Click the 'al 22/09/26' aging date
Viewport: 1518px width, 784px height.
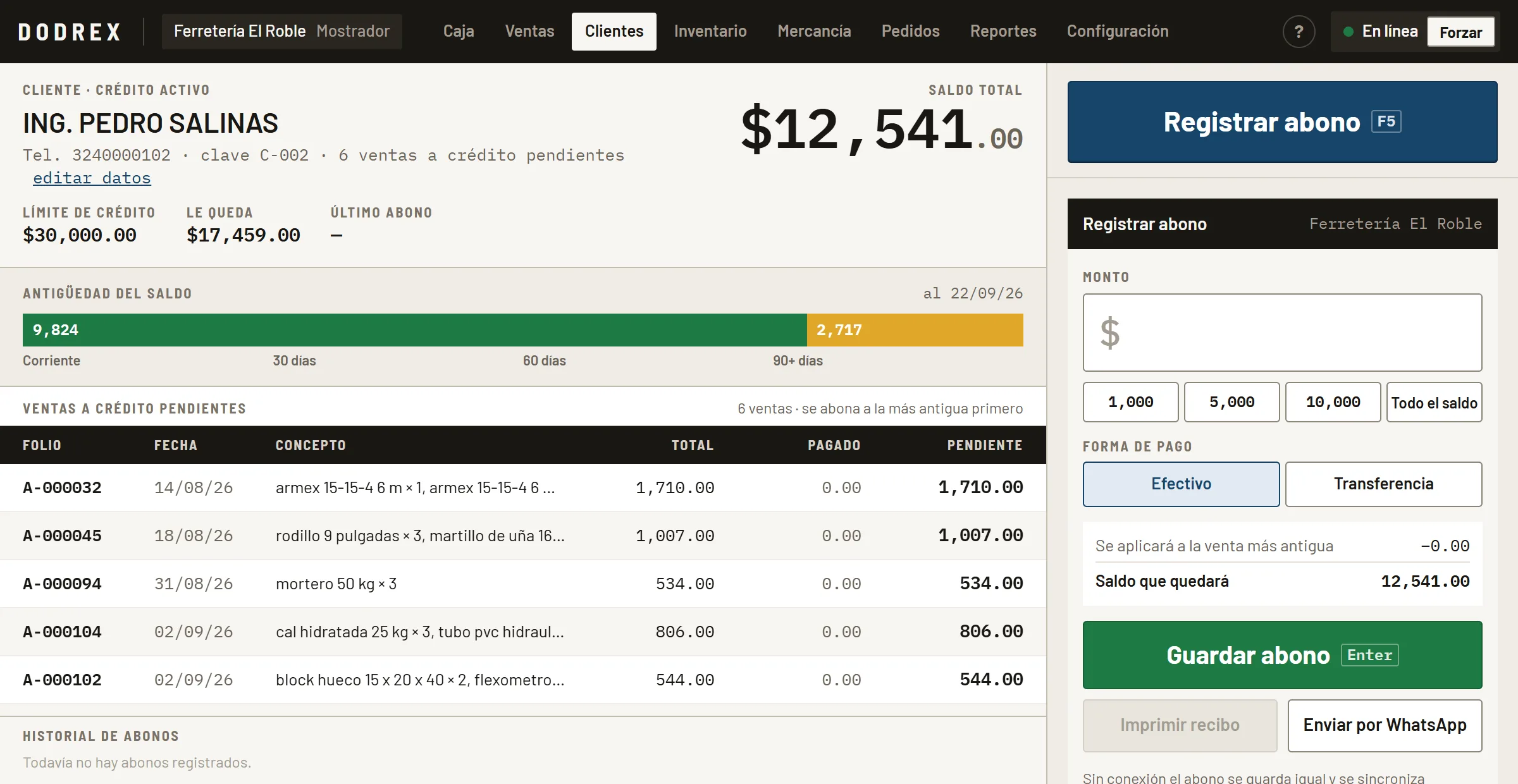[973, 293]
